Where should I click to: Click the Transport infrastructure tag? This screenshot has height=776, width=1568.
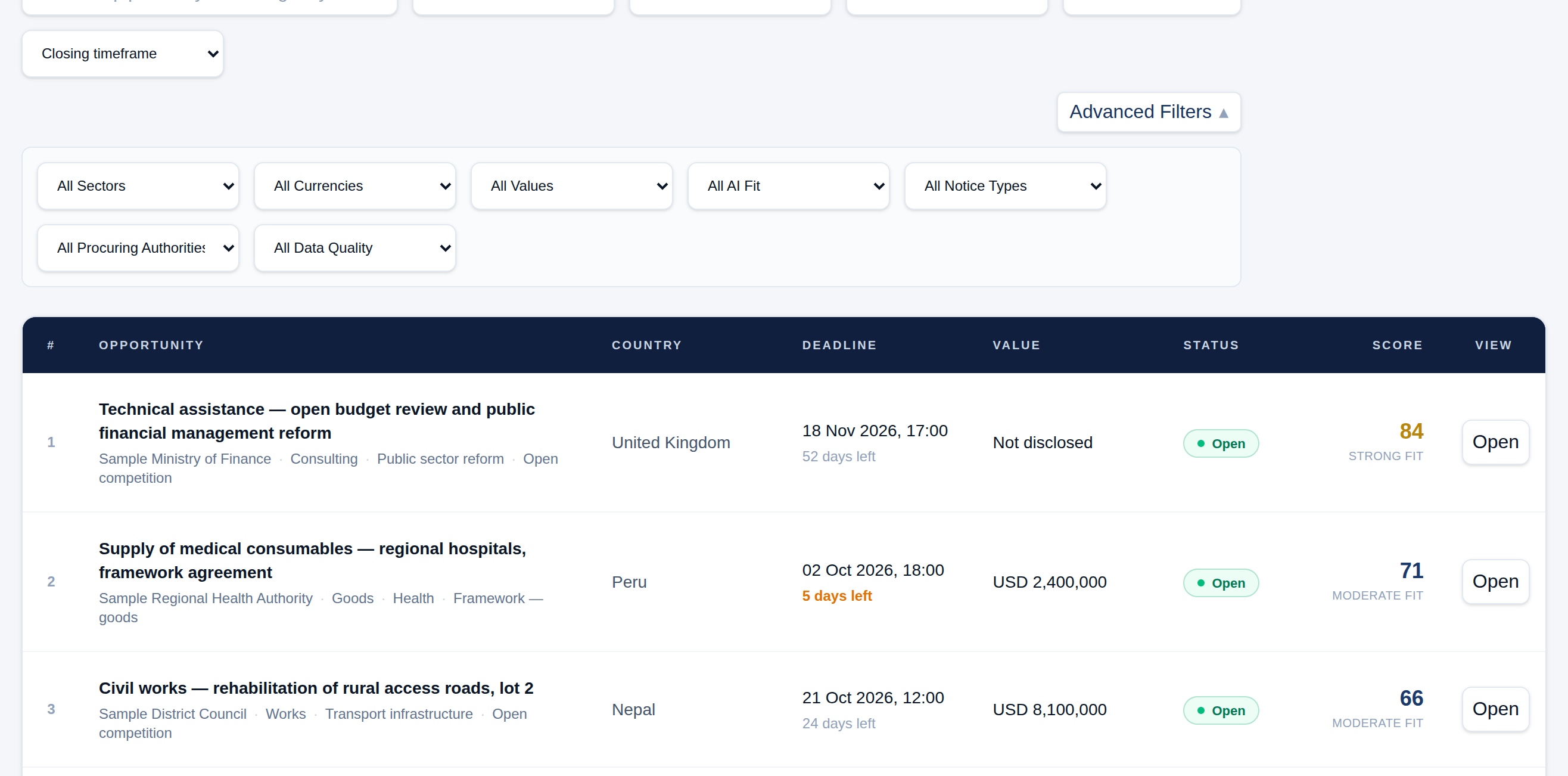[x=398, y=714]
